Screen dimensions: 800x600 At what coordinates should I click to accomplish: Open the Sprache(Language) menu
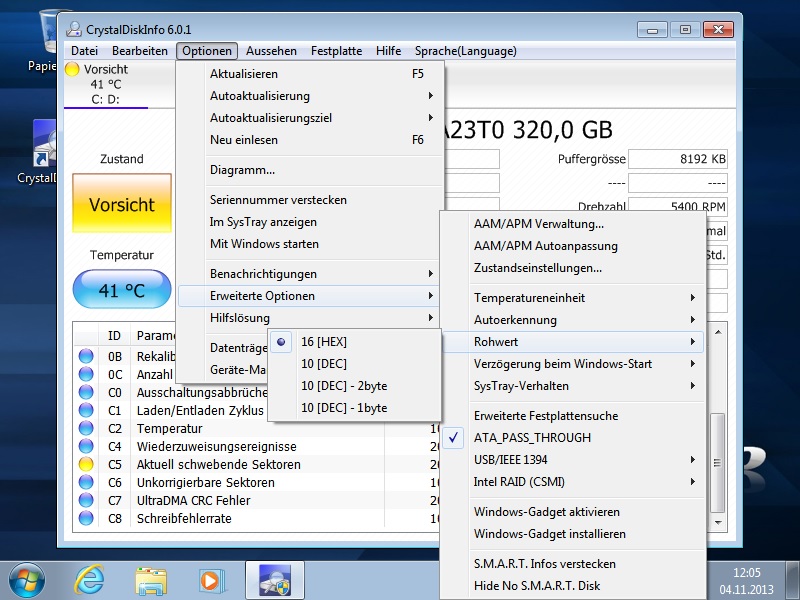point(466,51)
